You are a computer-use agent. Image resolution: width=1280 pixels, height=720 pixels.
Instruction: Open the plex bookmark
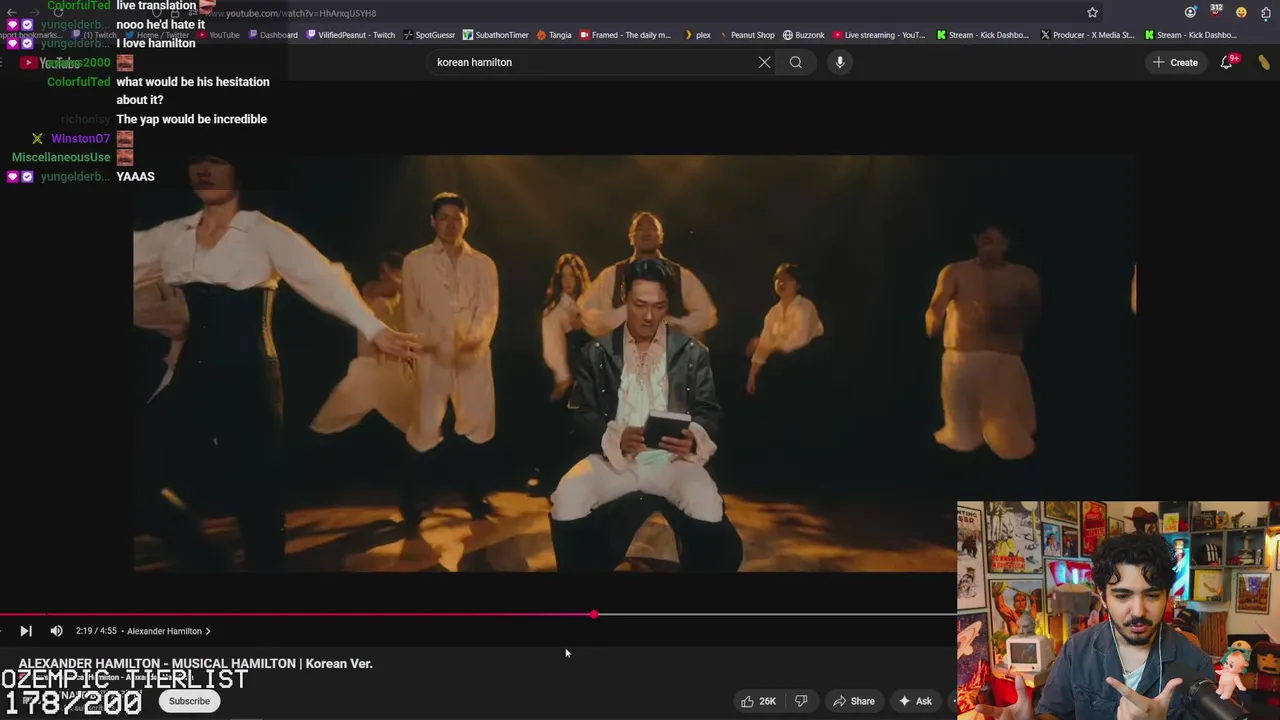697,35
